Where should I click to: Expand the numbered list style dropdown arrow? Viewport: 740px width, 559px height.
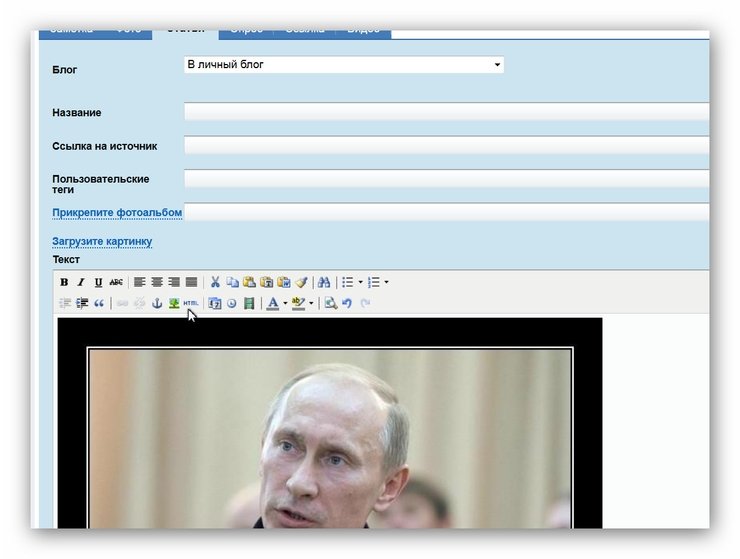click(x=386, y=283)
